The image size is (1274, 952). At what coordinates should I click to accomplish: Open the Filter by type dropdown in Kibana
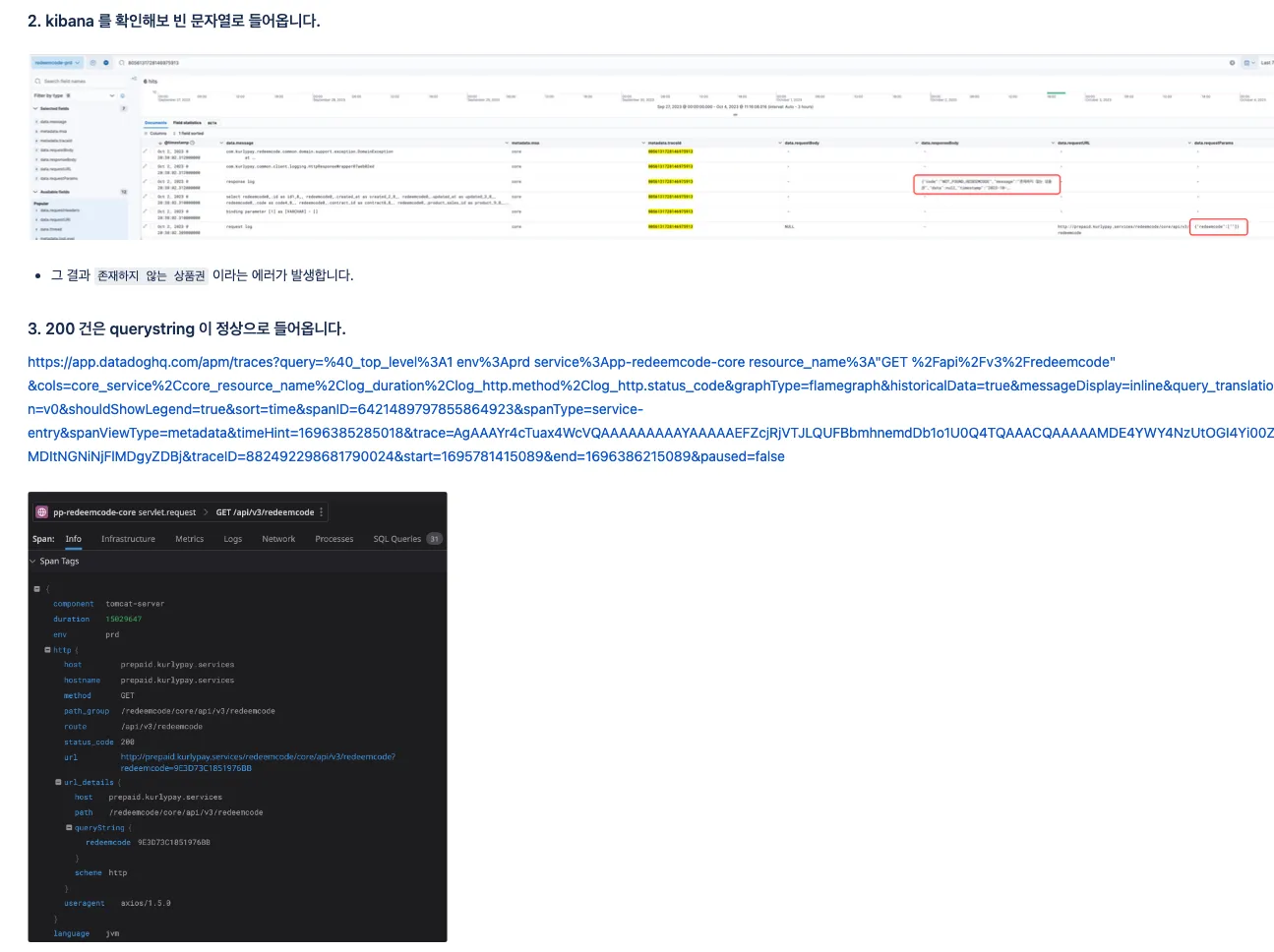pos(74,96)
